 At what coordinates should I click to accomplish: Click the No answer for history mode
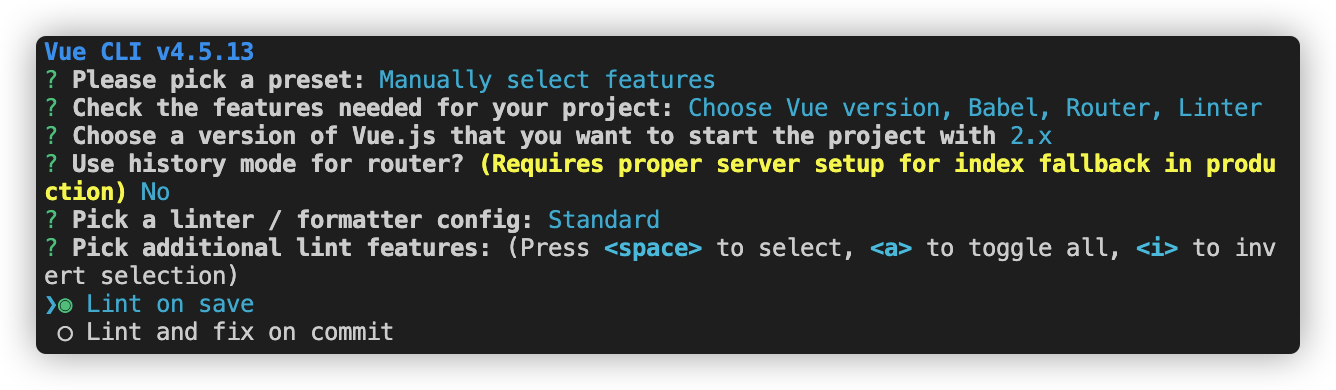pyautogui.click(x=155, y=192)
